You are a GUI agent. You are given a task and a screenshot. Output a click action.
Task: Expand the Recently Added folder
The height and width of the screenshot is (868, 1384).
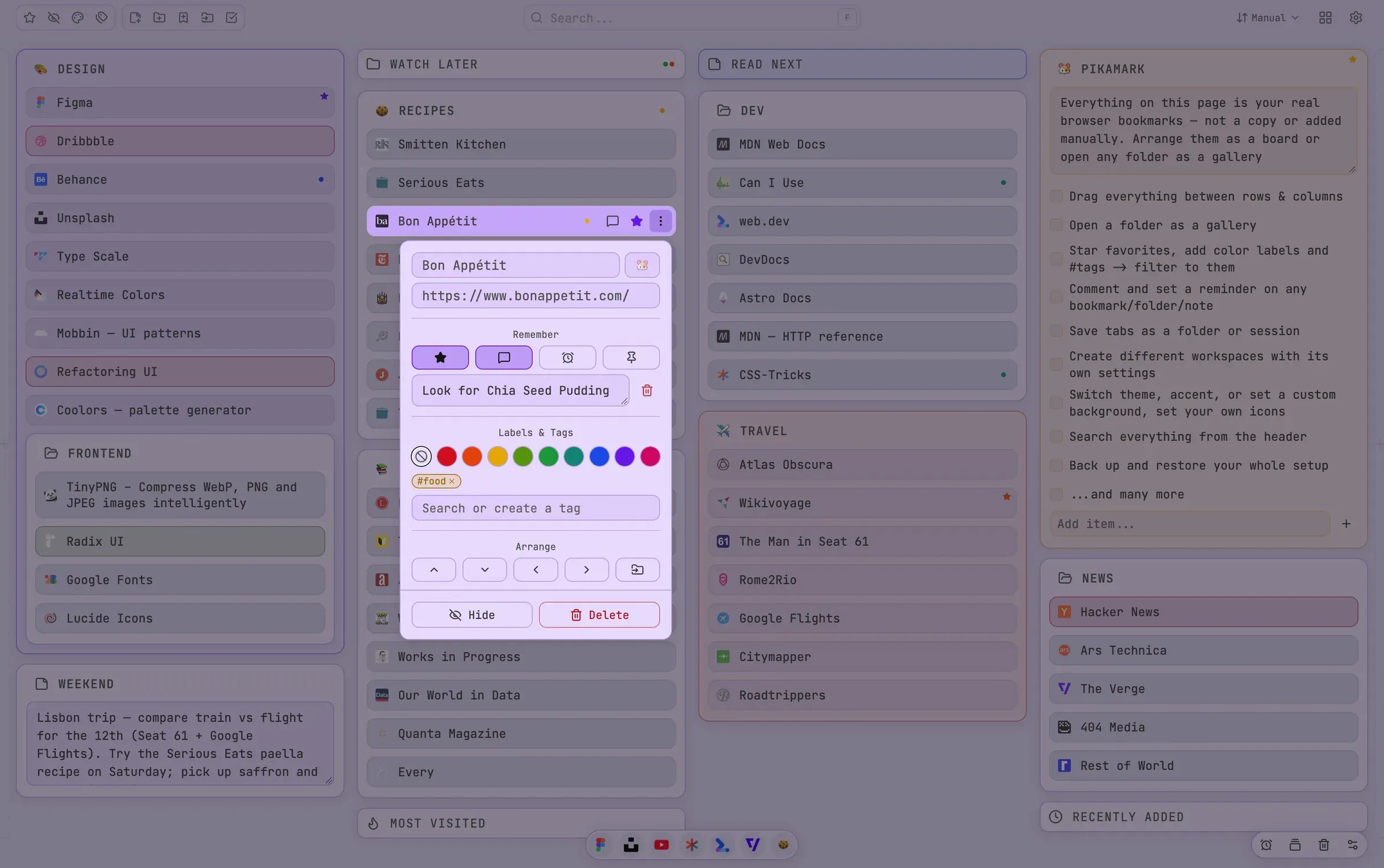(1204, 817)
